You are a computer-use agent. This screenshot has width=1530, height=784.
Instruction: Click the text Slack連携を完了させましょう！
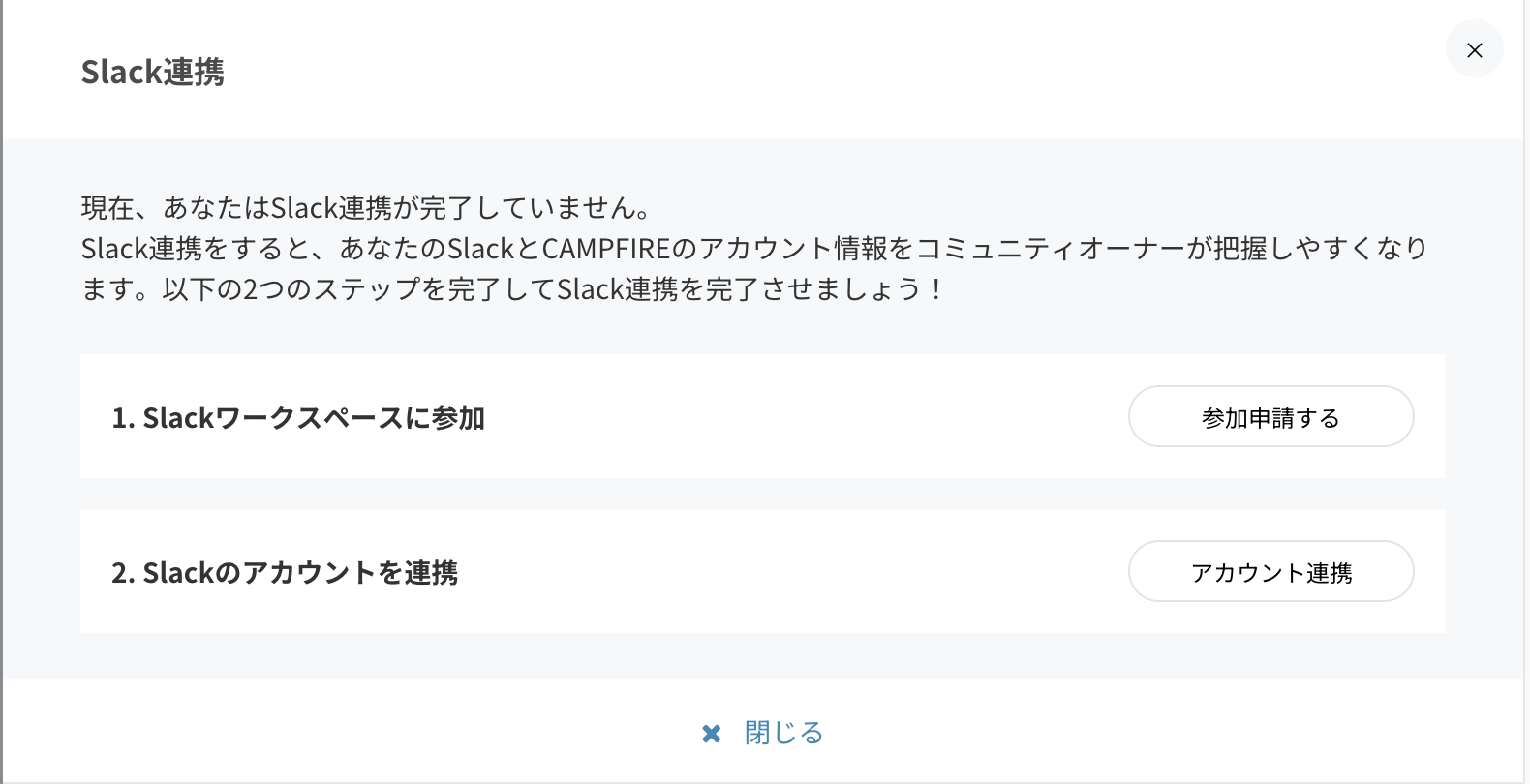click(x=750, y=289)
